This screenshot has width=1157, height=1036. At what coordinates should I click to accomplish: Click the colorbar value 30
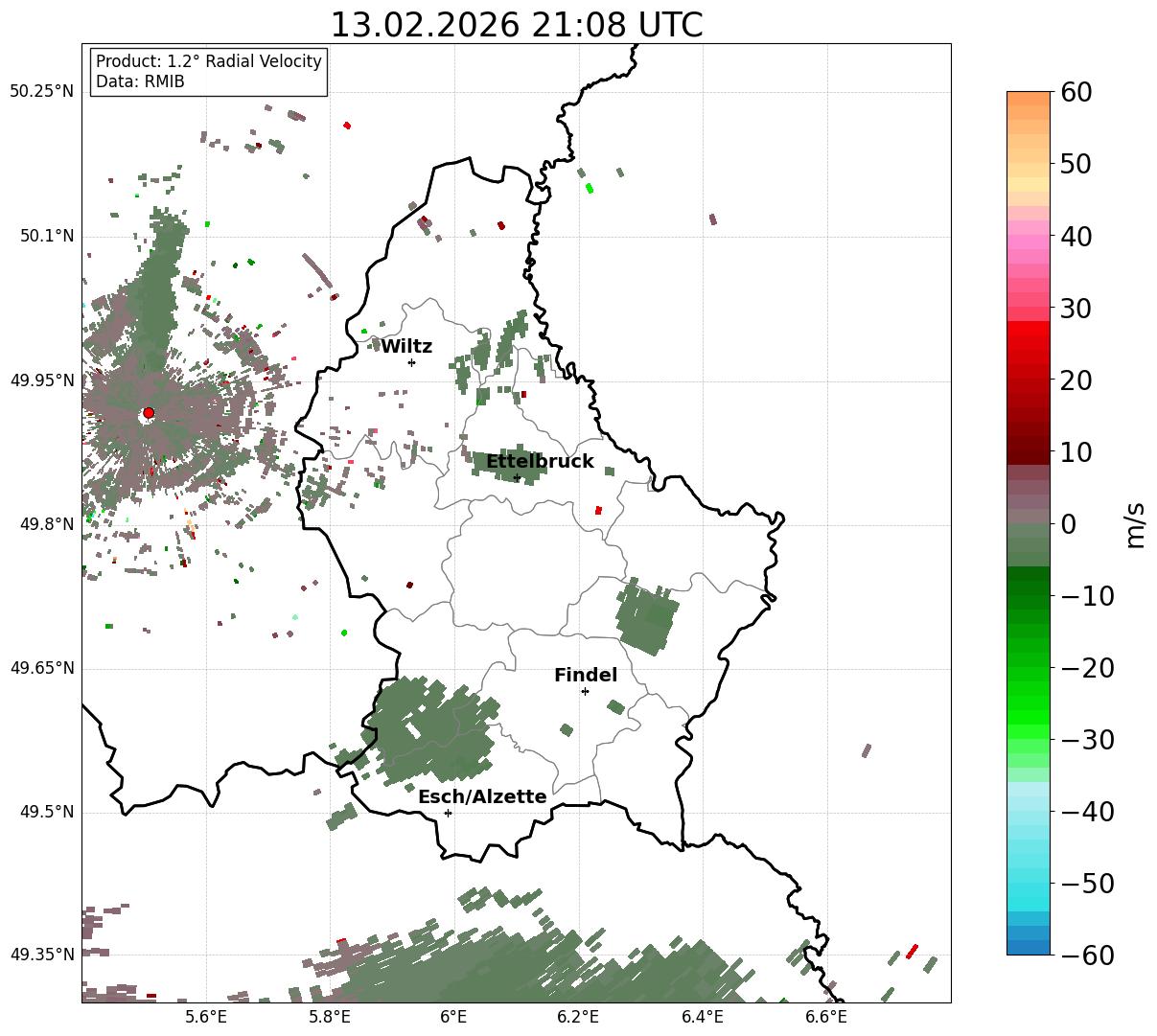point(1076,309)
